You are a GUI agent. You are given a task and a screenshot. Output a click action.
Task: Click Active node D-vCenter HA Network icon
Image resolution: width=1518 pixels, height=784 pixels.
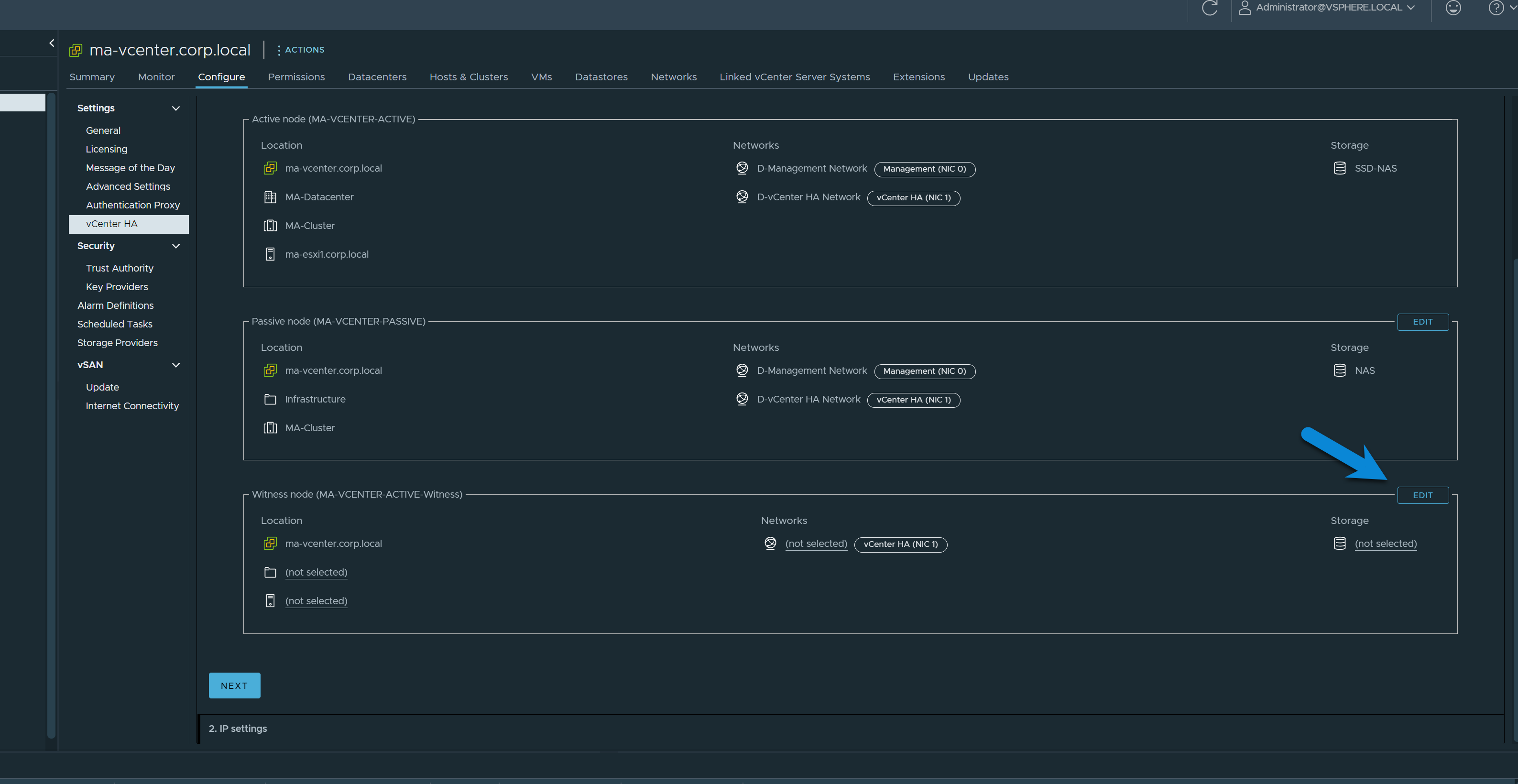pos(742,197)
